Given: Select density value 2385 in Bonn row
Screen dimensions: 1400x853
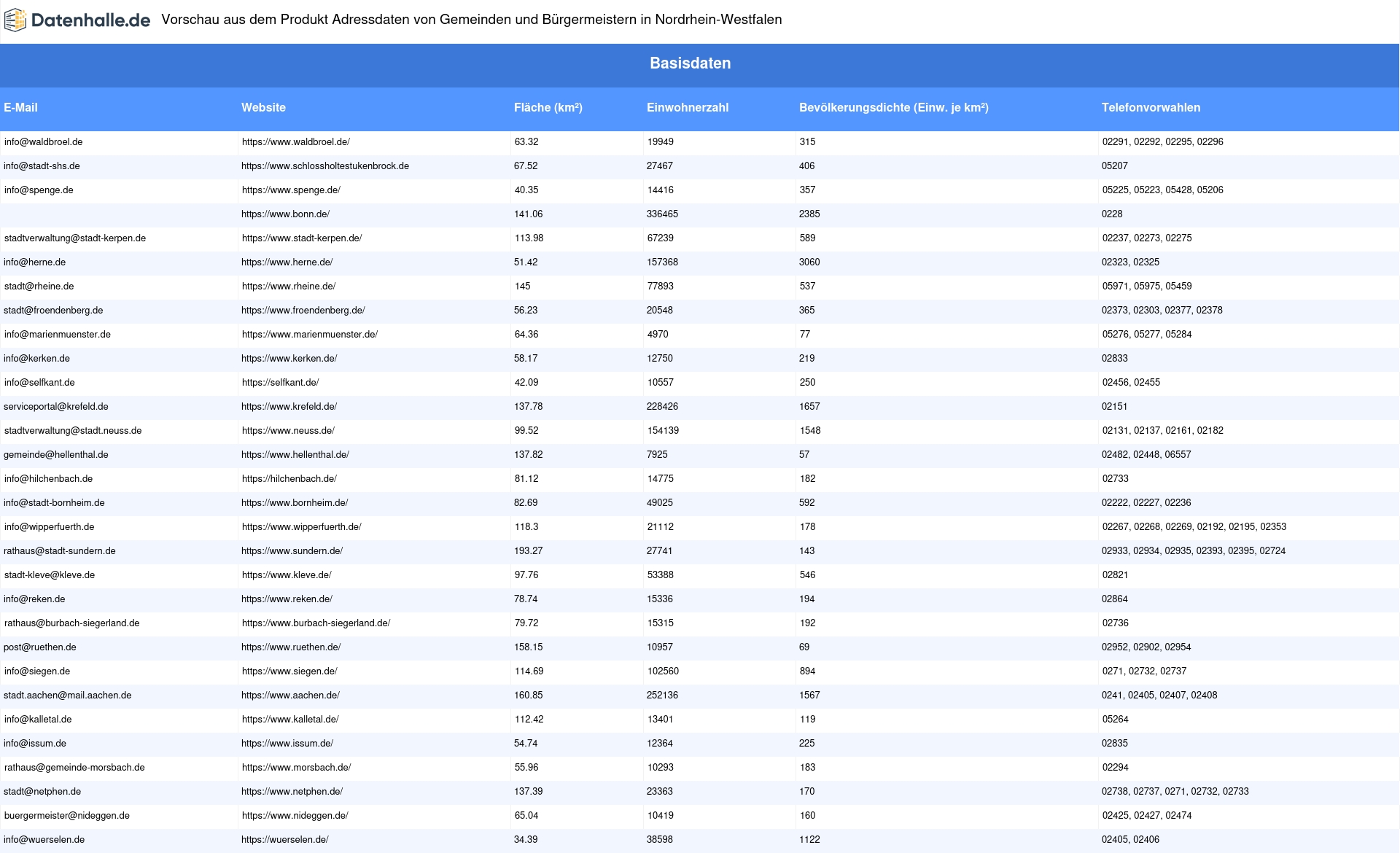Looking at the screenshot, I should [x=809, y=214].
